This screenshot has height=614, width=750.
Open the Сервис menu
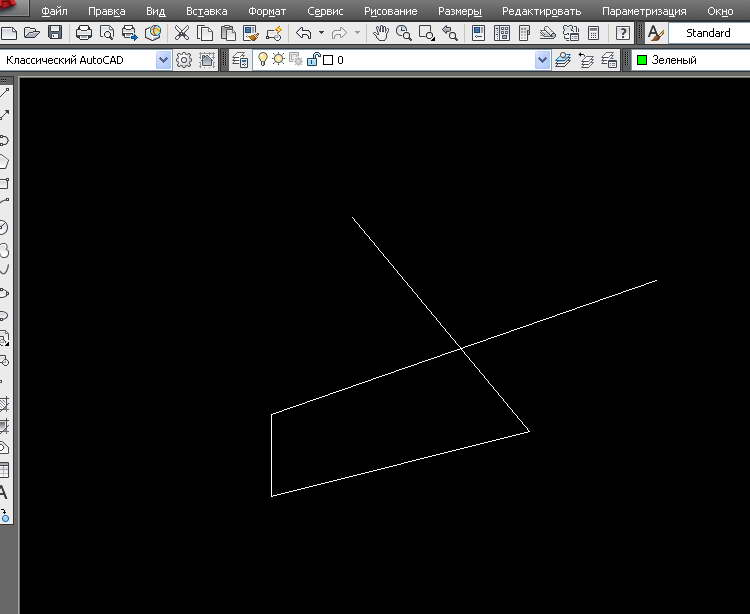(x=325, y=11)
